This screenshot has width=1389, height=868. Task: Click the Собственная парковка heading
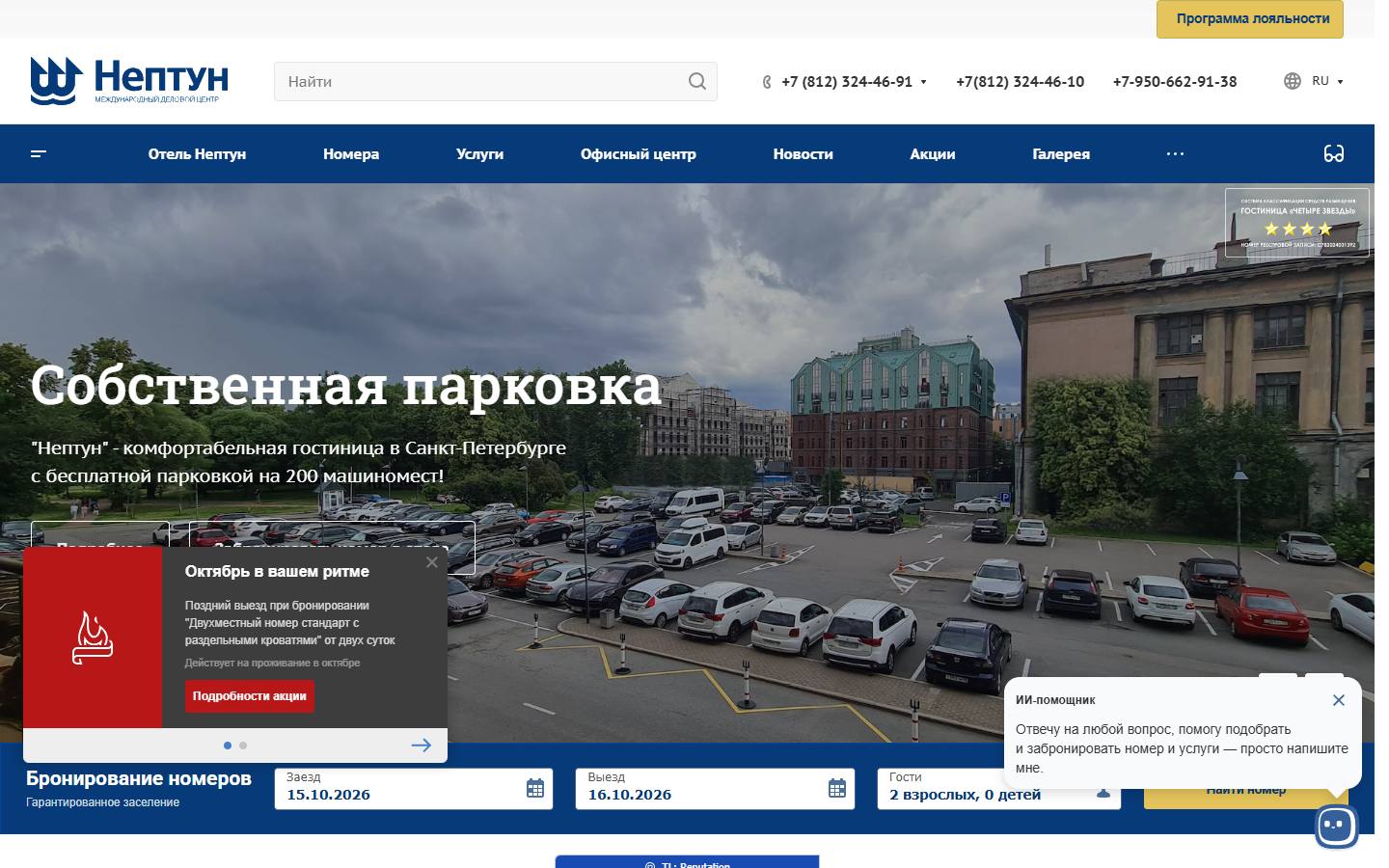click(345, 385)
